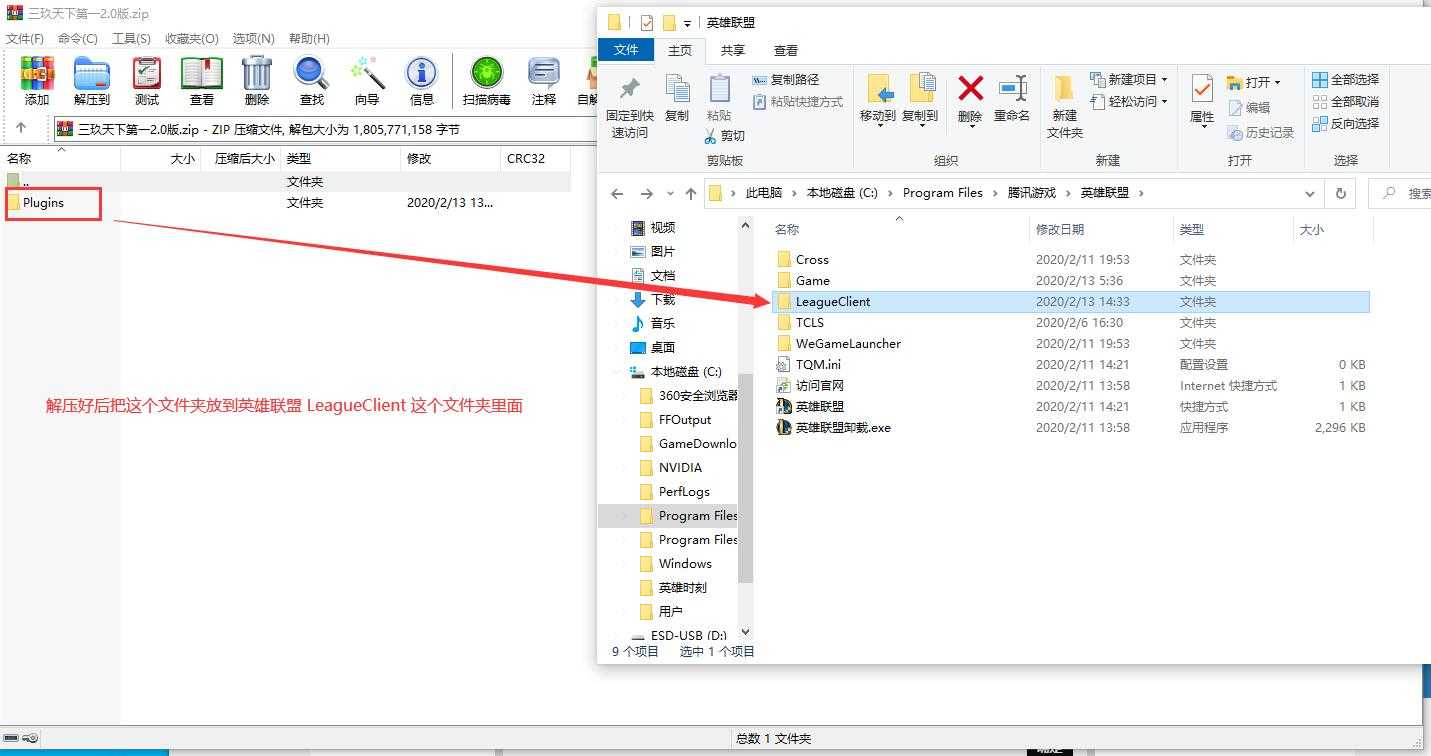This screenshot has height=756, width=1431.
Task: Switch to the 主页 ribbon tab
Action: click(x=680, y=50)
